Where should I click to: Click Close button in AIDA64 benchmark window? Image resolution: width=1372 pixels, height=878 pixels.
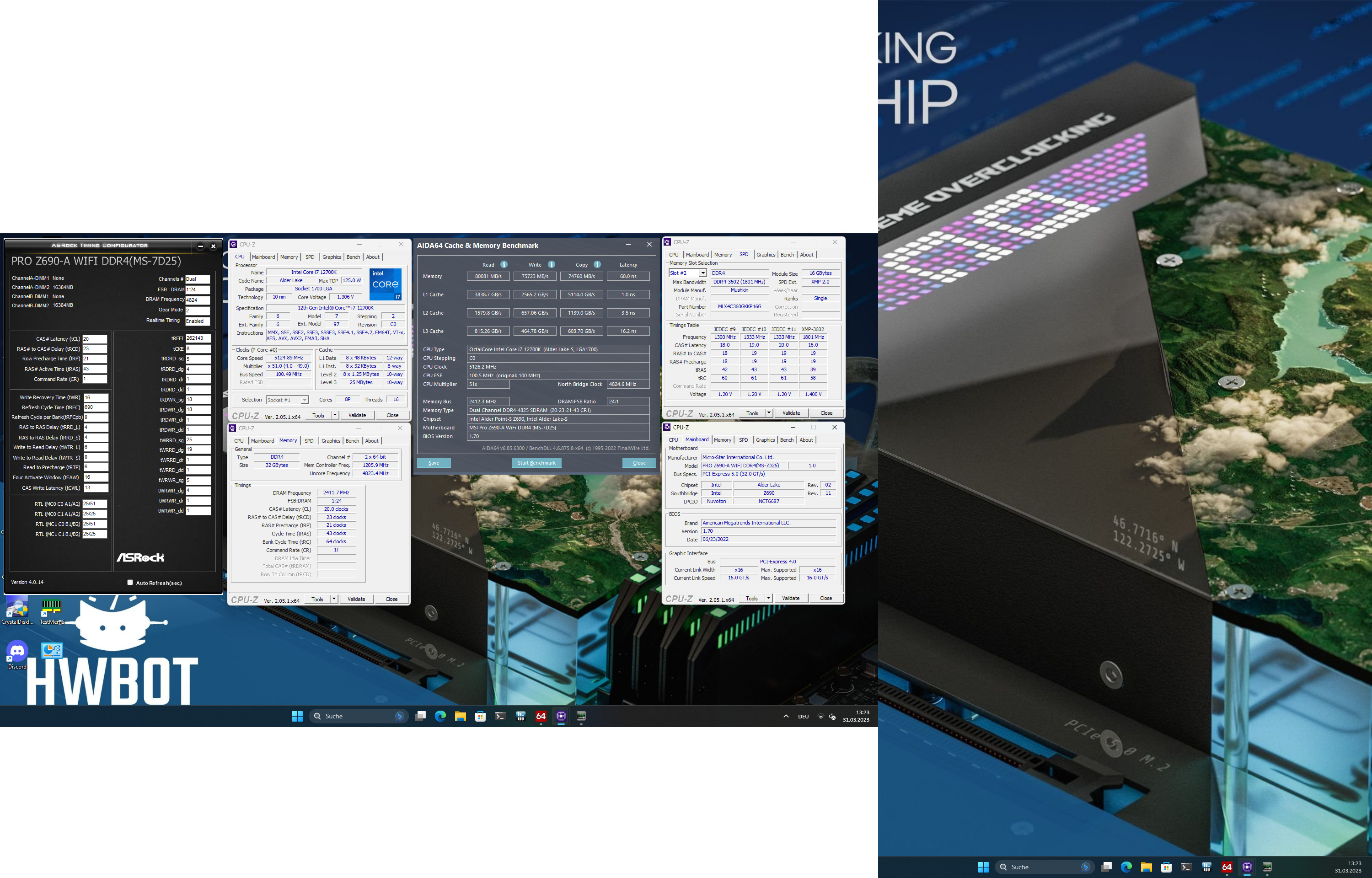[x=639, y=463]
